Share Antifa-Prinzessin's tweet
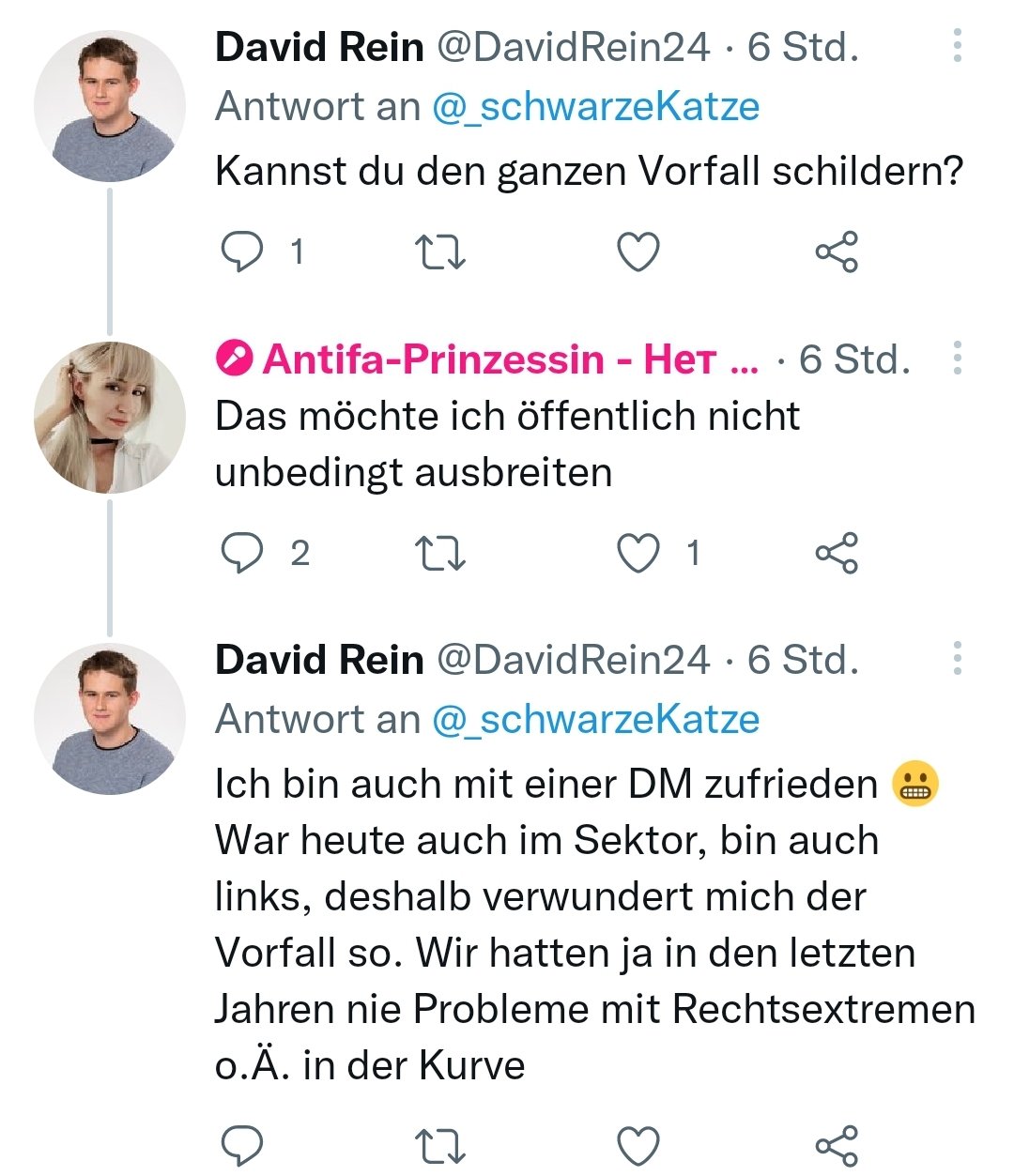The height and width of the screenshot is (1176, 1014). pos(837,553)
